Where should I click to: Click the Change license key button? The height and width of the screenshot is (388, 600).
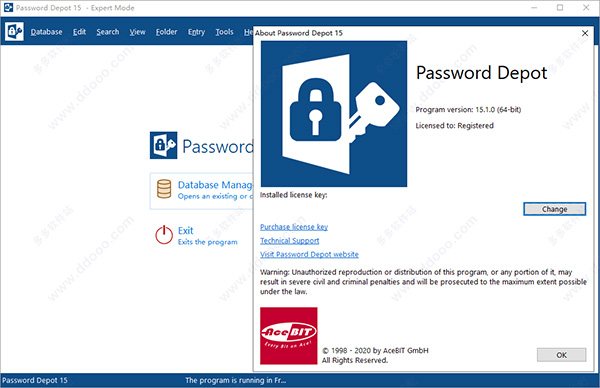[554, 209]
